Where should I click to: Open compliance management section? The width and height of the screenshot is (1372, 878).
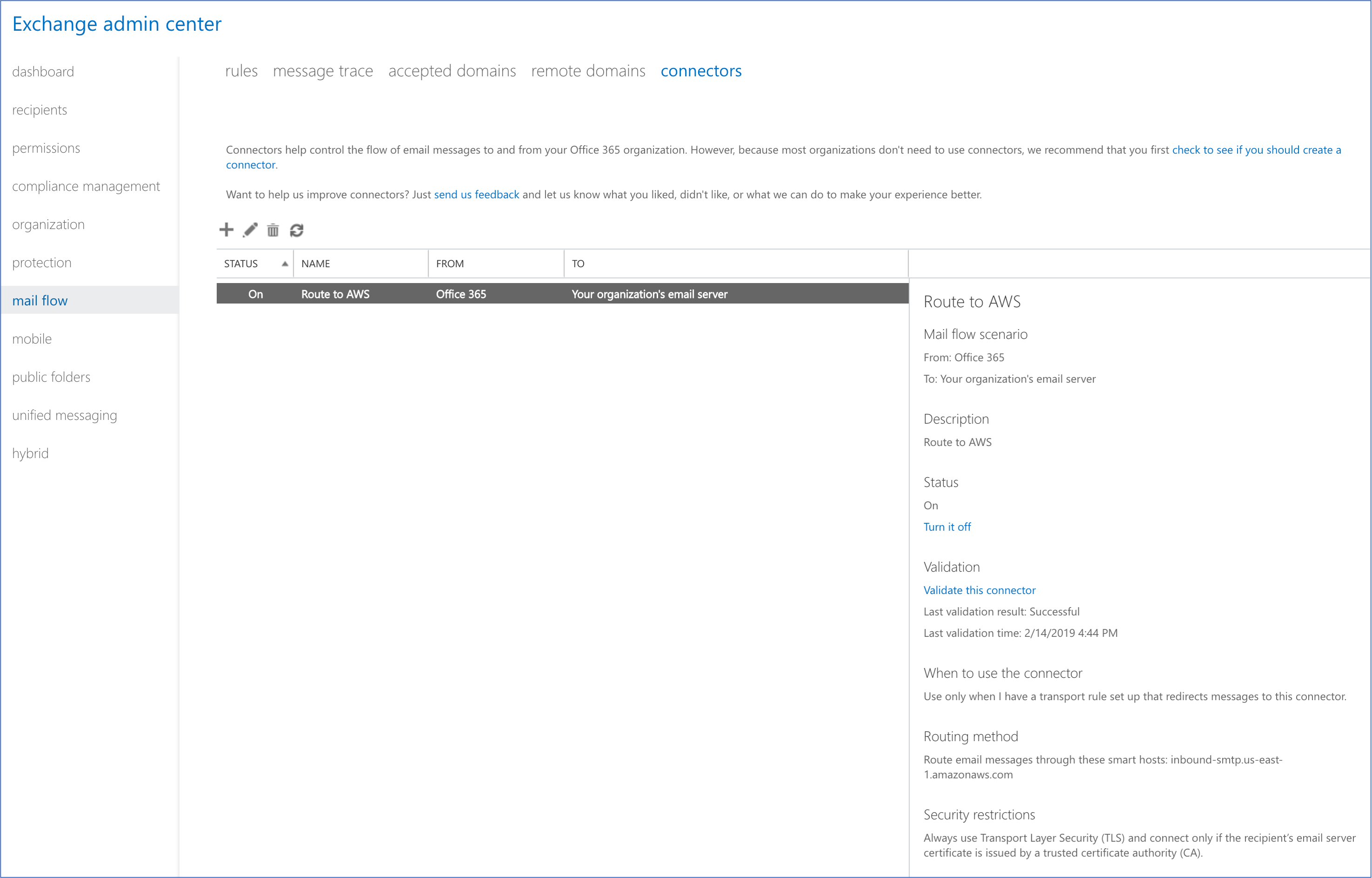[x=86, y=186]
